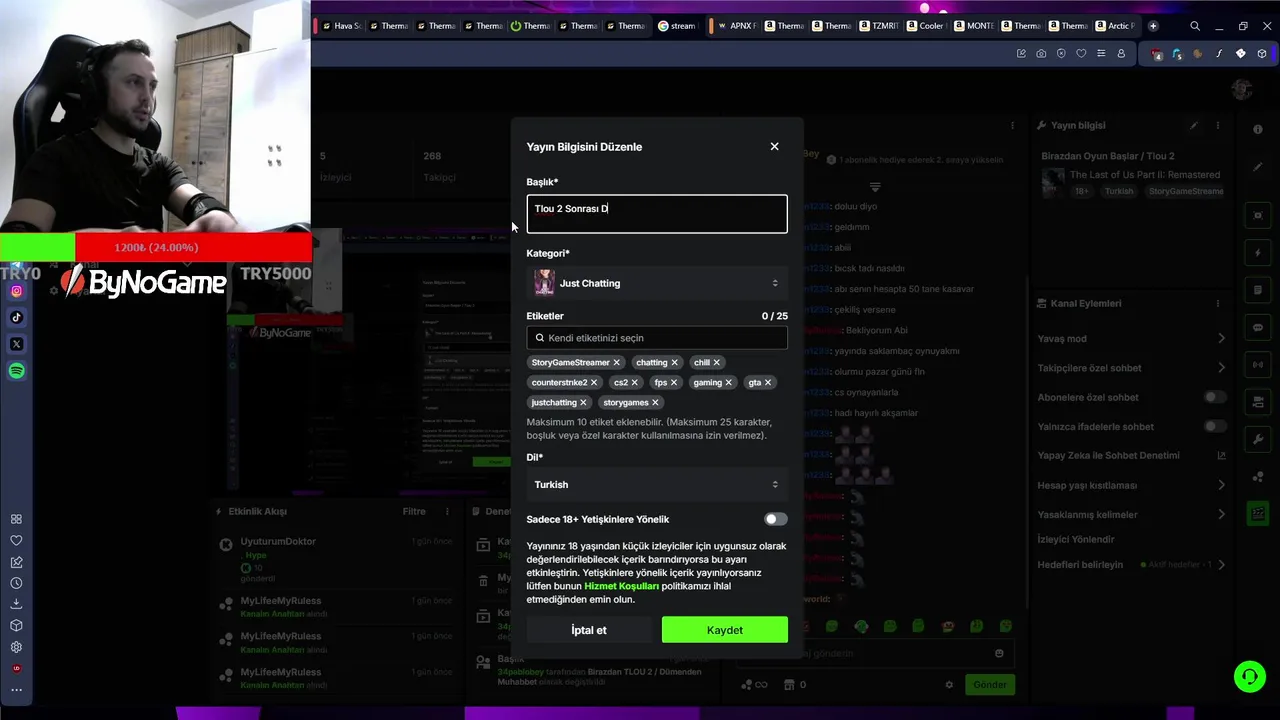1280x720 pixels.
Task: Open the Kategori Just Chatting dropdown
Action: pos(657,283)
